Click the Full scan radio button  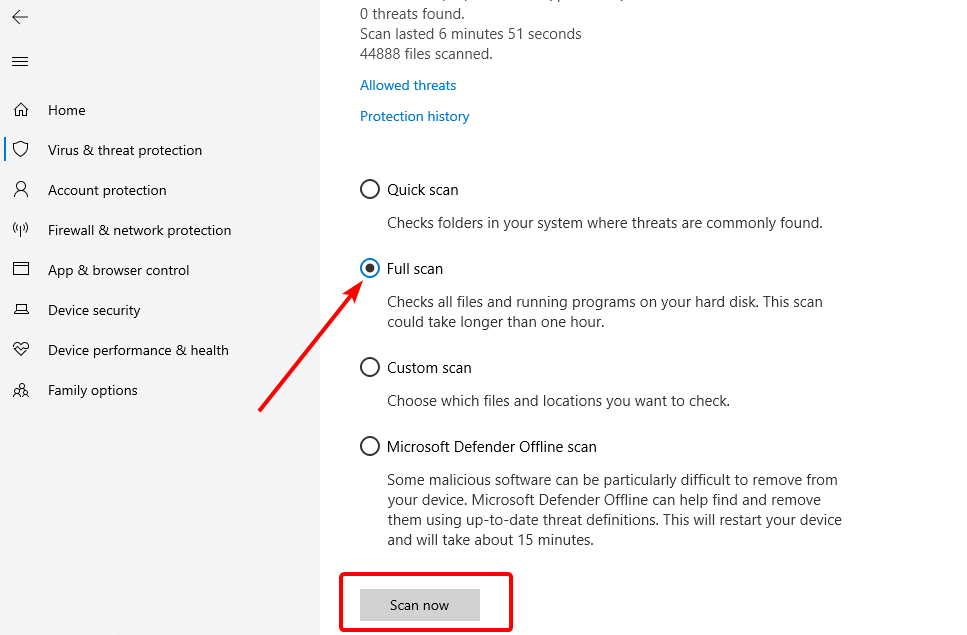pos(370,268)
